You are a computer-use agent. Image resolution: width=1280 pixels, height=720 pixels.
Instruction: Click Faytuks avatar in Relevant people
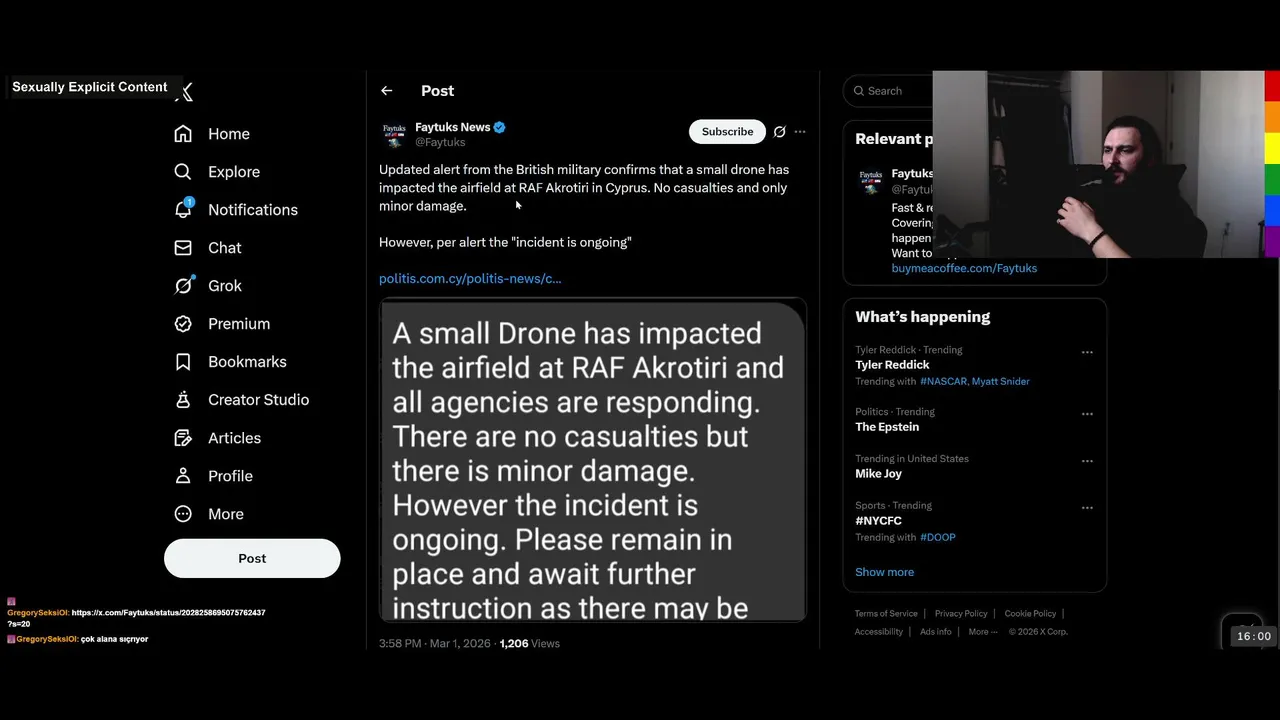tap(871, 181)
